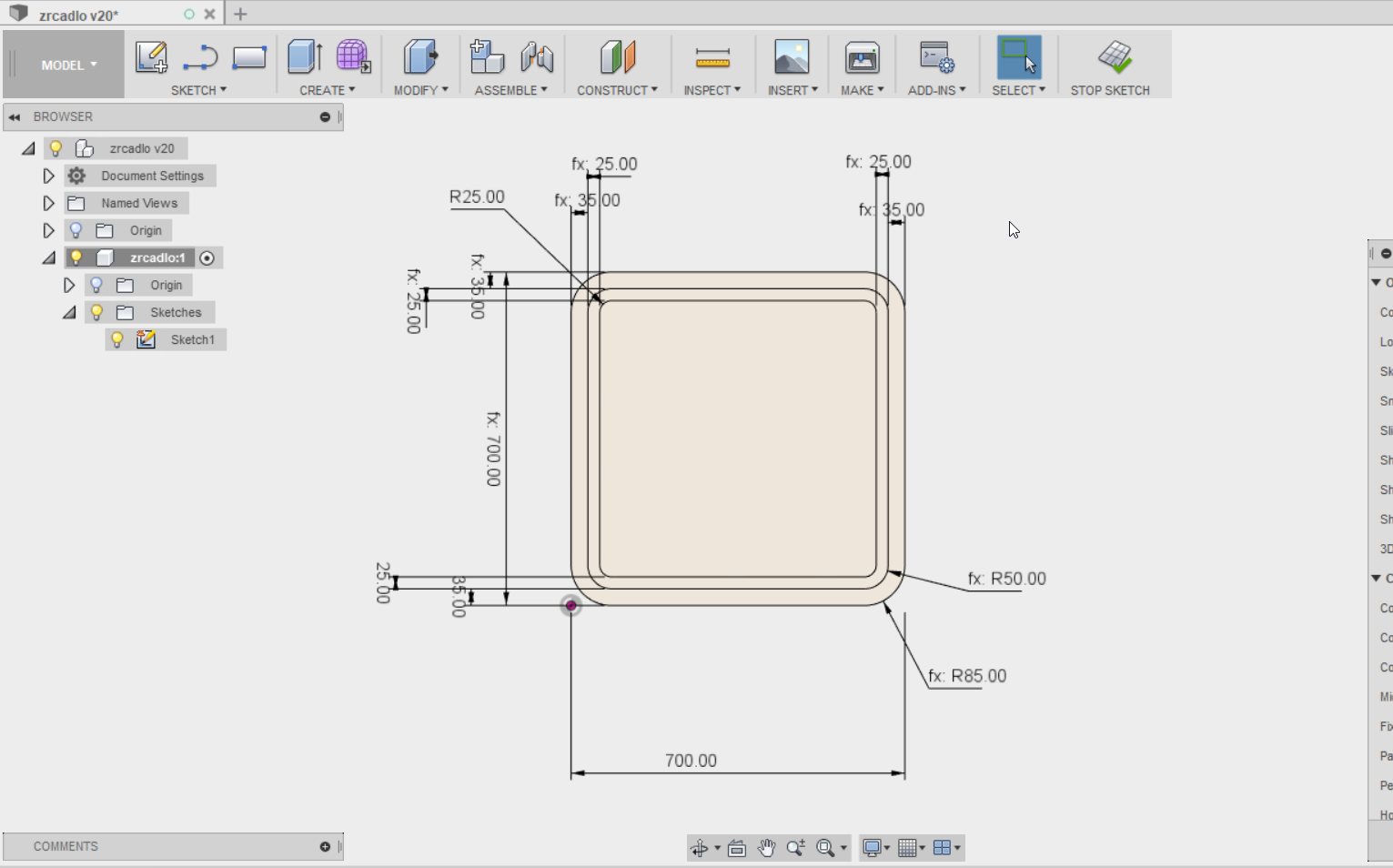Click the Document Settings gear icon
The height and width of the screenshot is (868, 1393).
click(76, 176)
